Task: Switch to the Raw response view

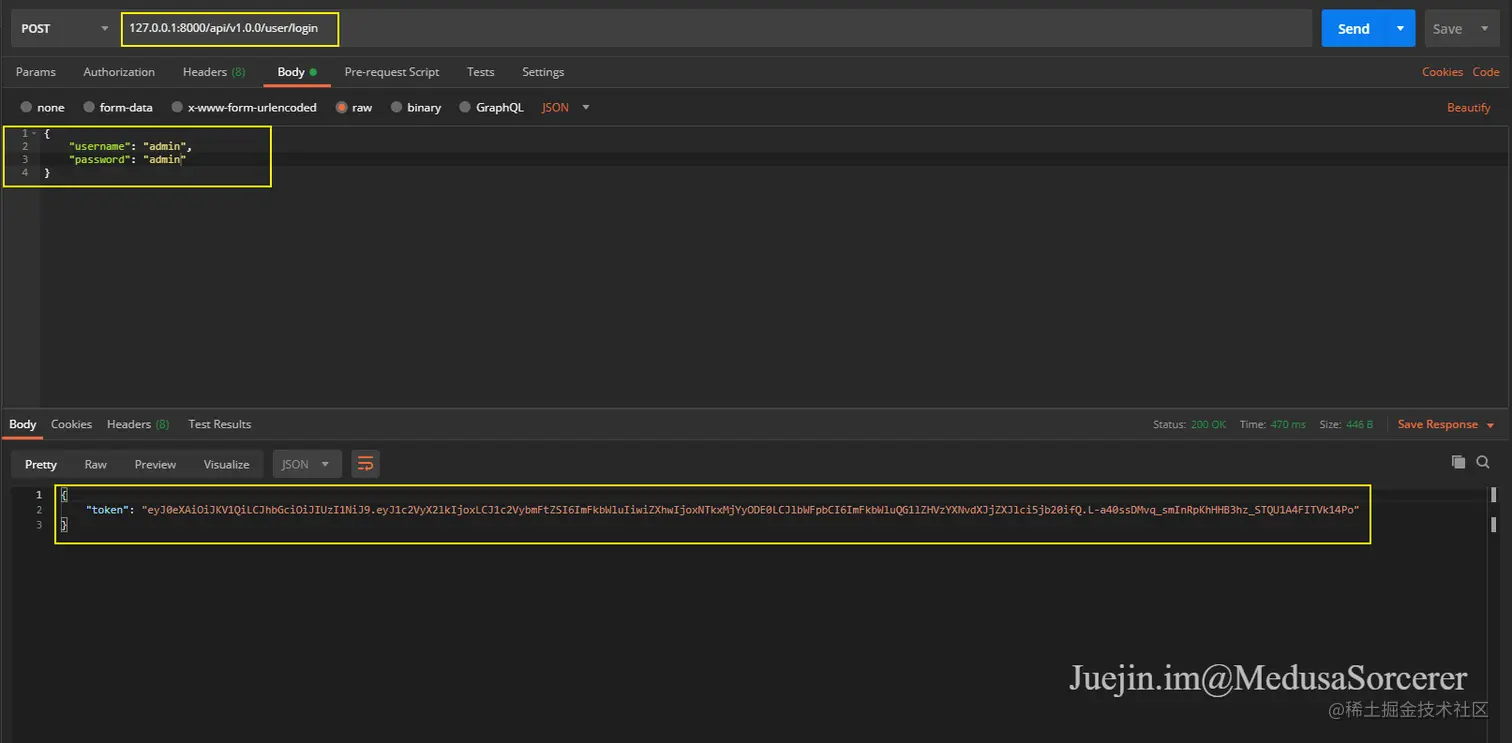Action: pos(96,464)
